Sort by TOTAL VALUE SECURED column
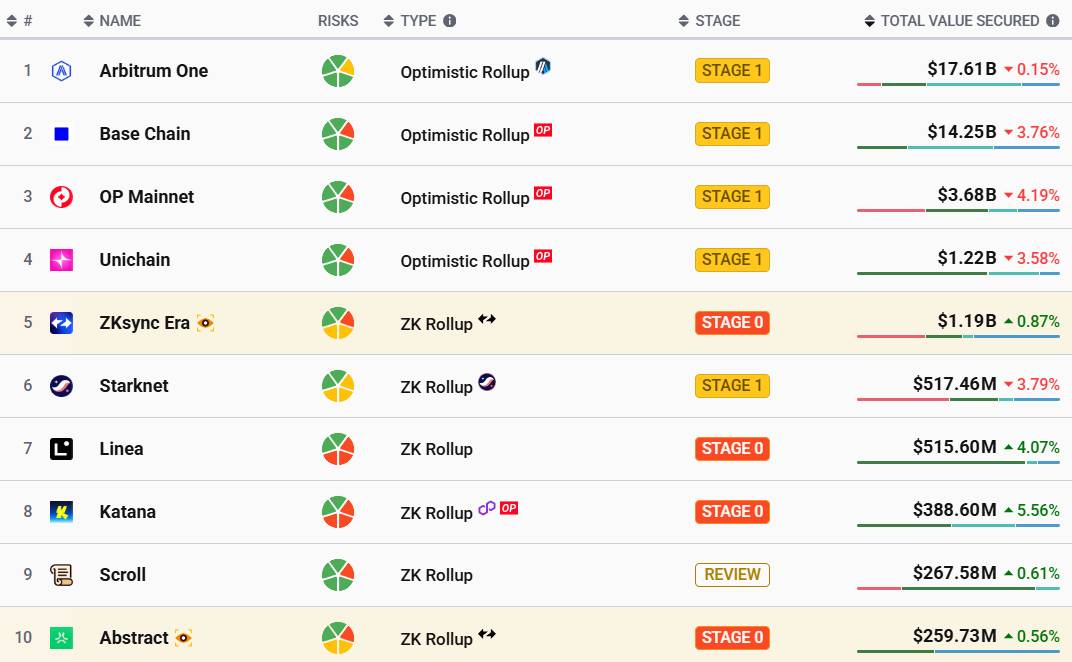The height and width of the screenshot is (662, 1072). pyautogui.click(x=952, y=21)
